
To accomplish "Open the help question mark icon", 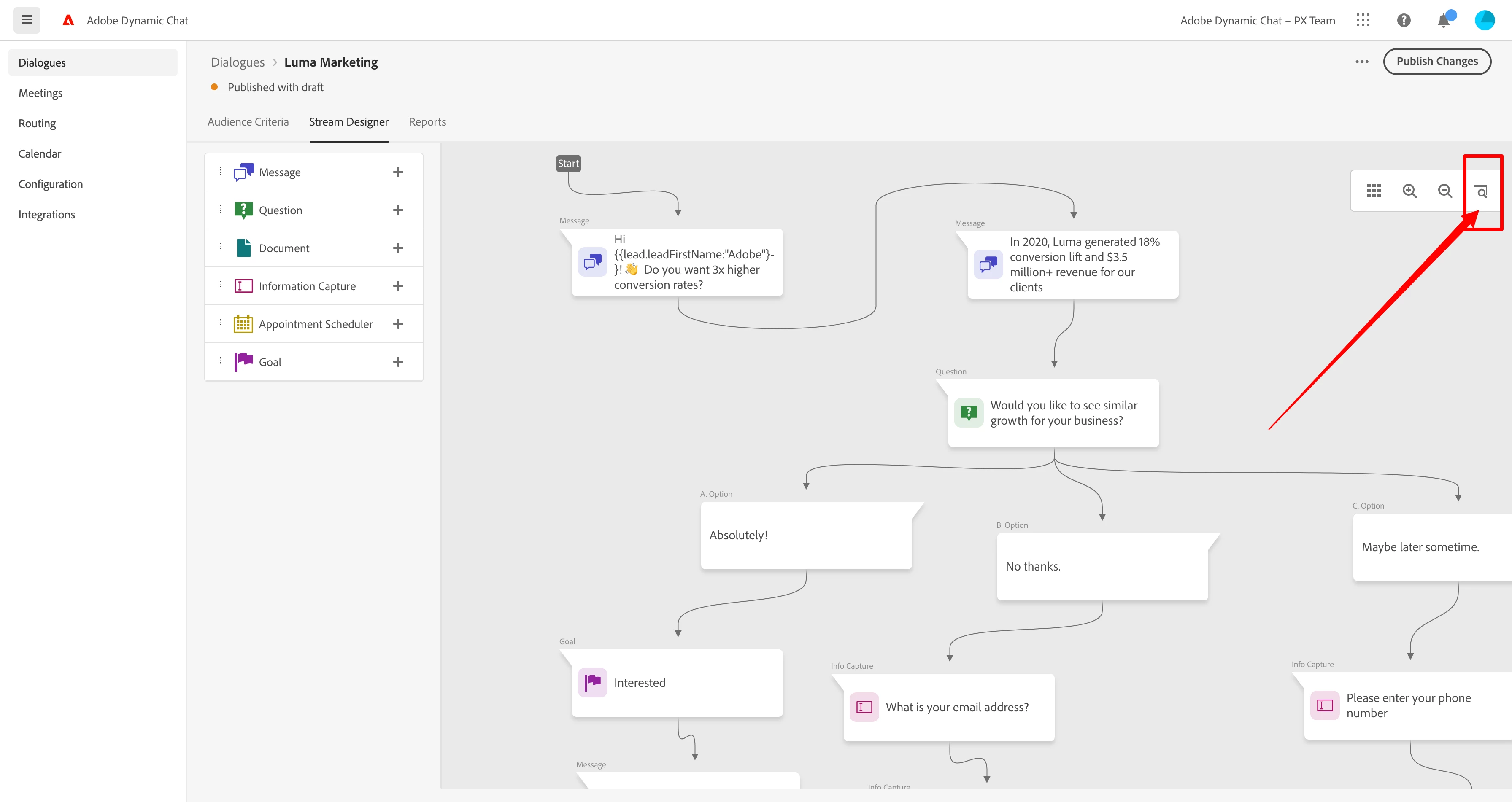I will [x=1404, y=21].
